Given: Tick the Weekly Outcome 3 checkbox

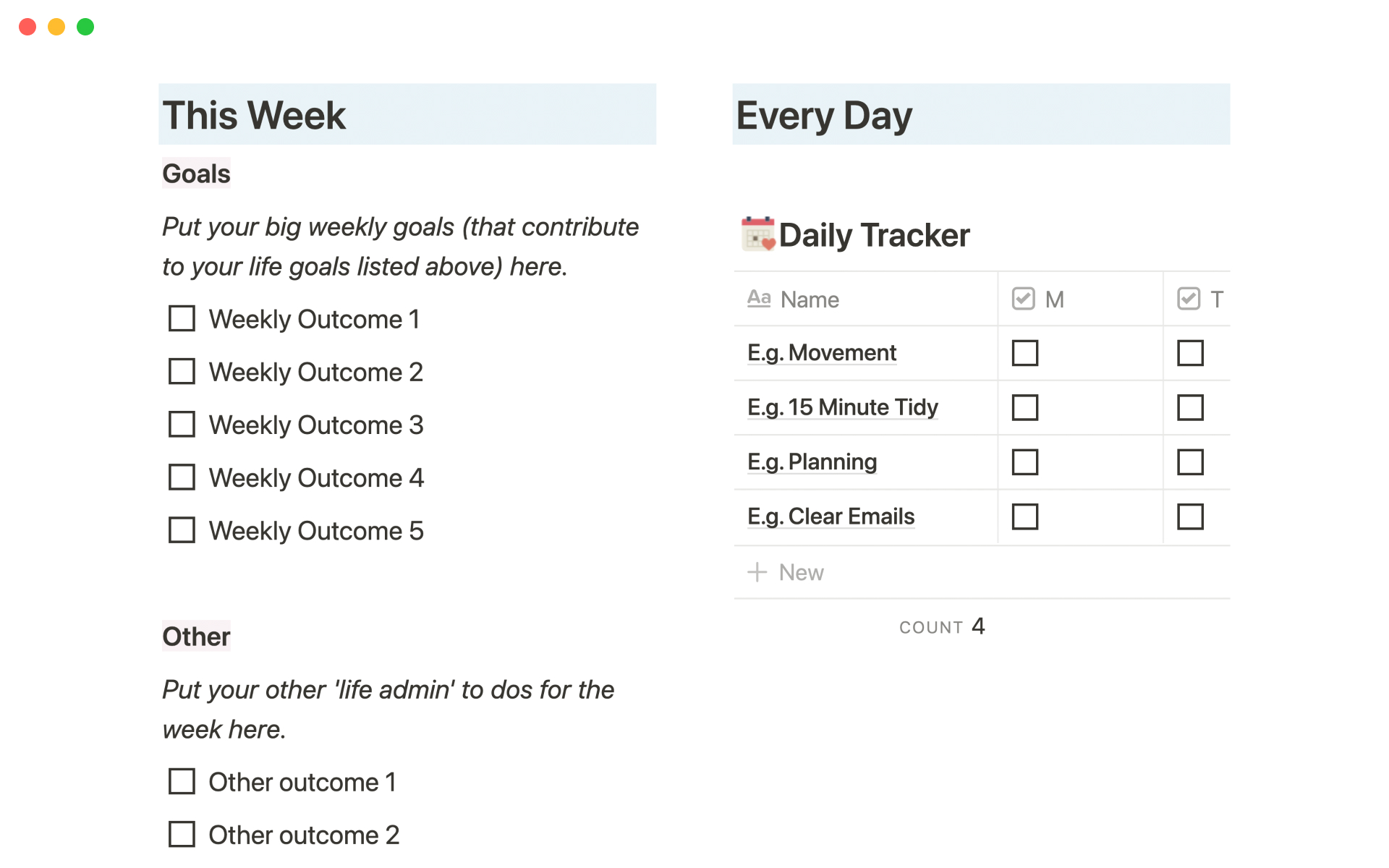Looking at the screenshot, I should pyautogui.click(x=182, y=425).
